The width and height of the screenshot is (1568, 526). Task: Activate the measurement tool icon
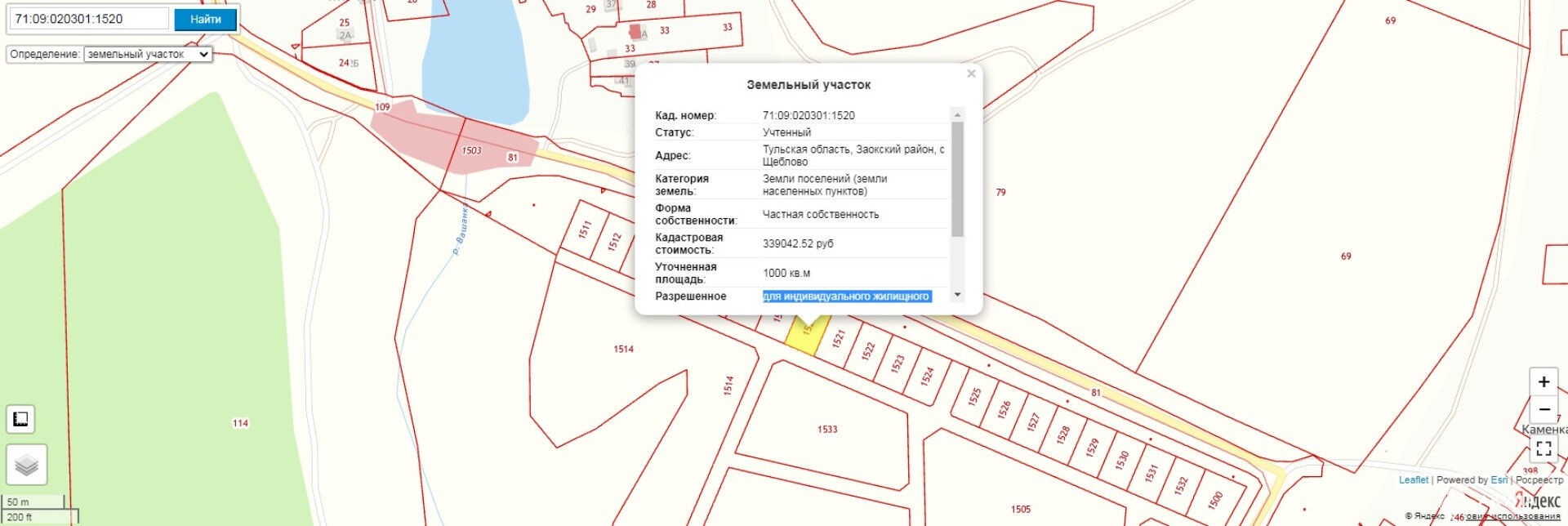[21, 419]
